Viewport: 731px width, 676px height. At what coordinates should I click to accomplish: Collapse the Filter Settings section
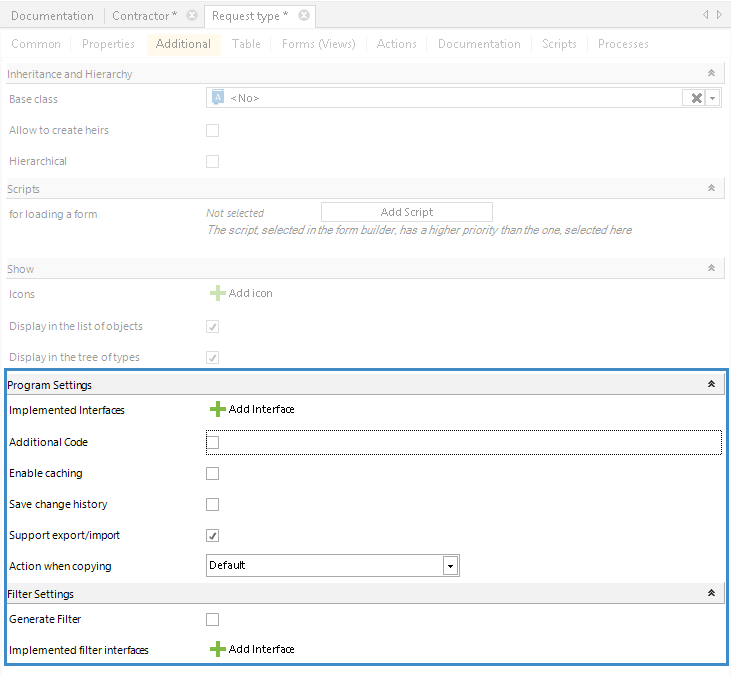pyautogui.click(x=711, y=594)
